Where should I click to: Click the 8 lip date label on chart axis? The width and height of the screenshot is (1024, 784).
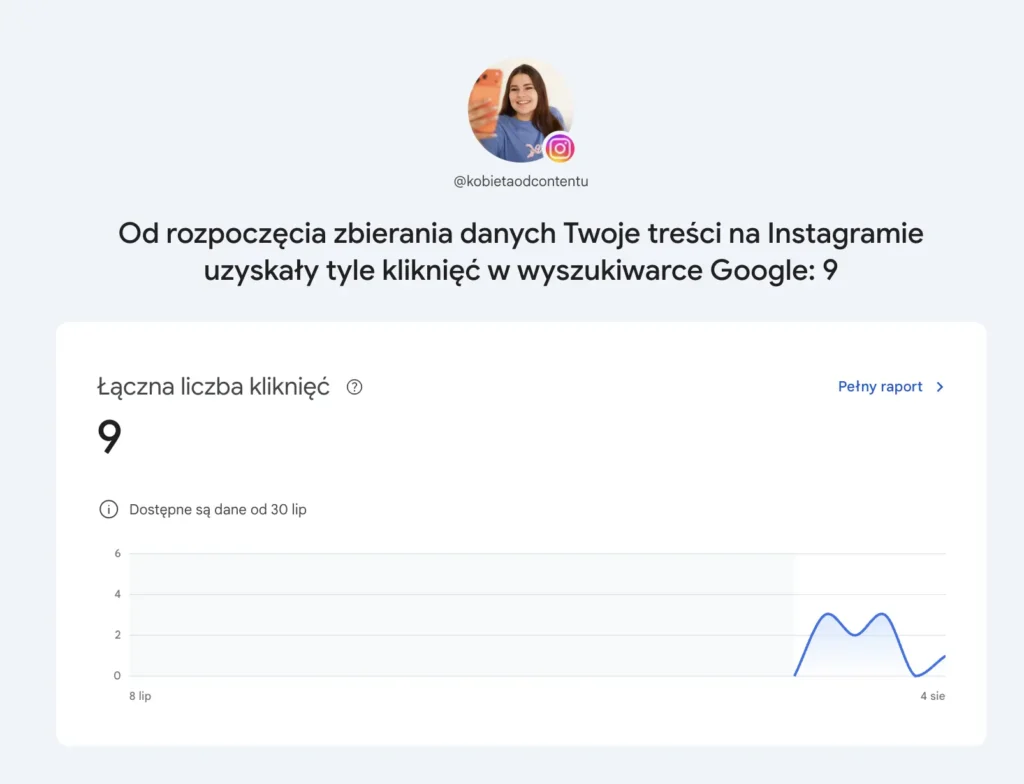pos(140,696)
